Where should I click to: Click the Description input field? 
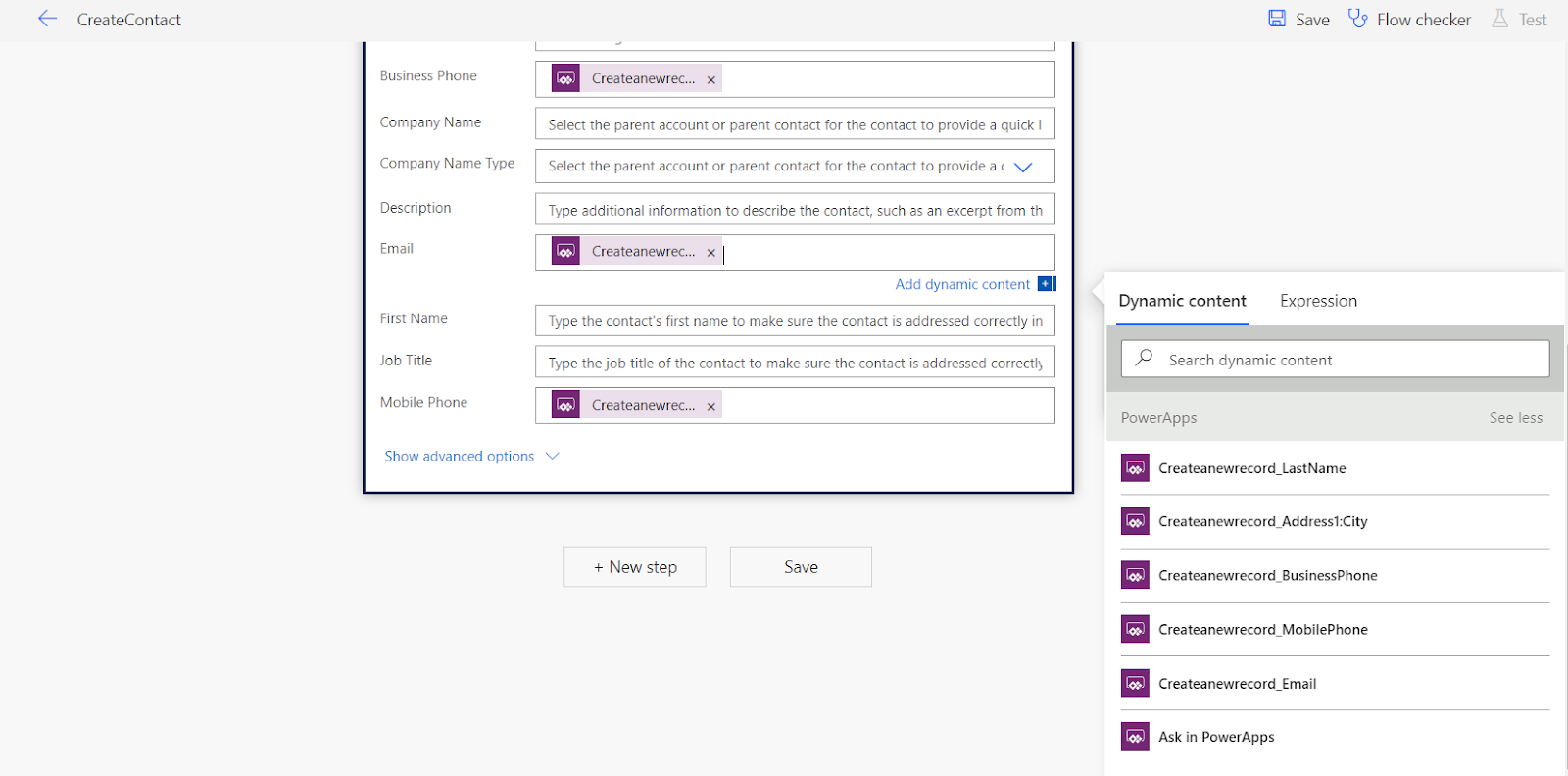click(795, 210)
